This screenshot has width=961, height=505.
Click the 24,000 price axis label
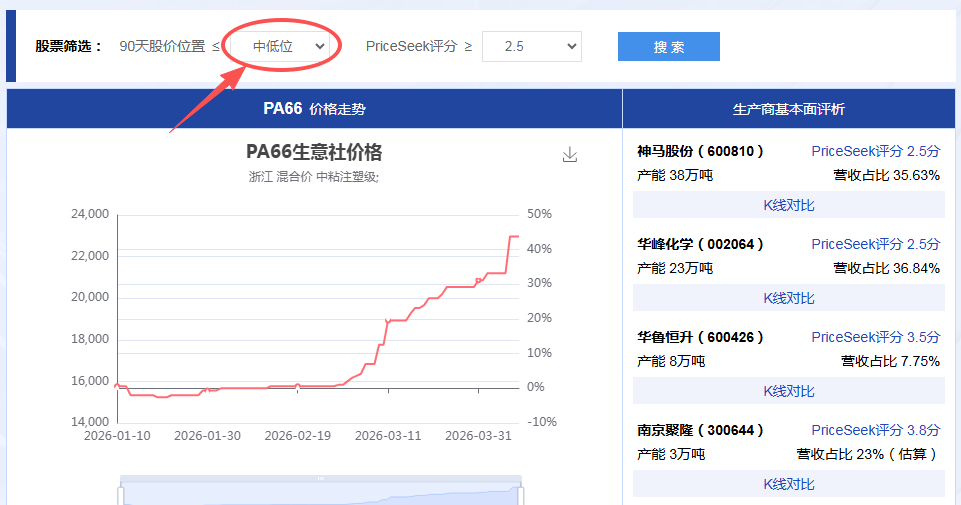pyautogui.click(x=90, y=214)
